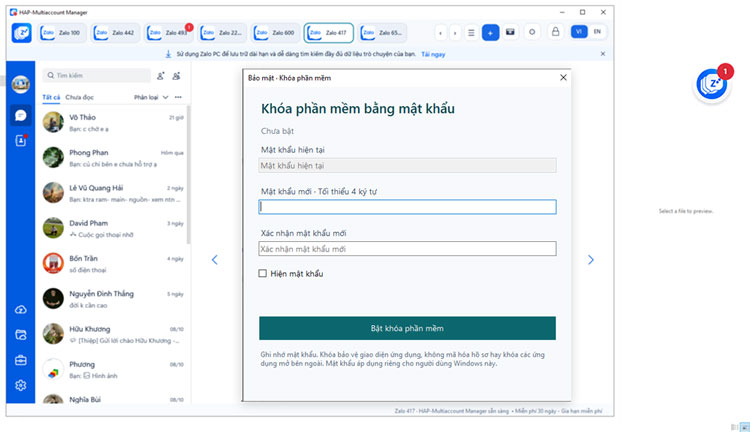Screen dimensions: 750x432
Task: Click the Mật khẩu hiện tại field
Action: coord(408,166)
